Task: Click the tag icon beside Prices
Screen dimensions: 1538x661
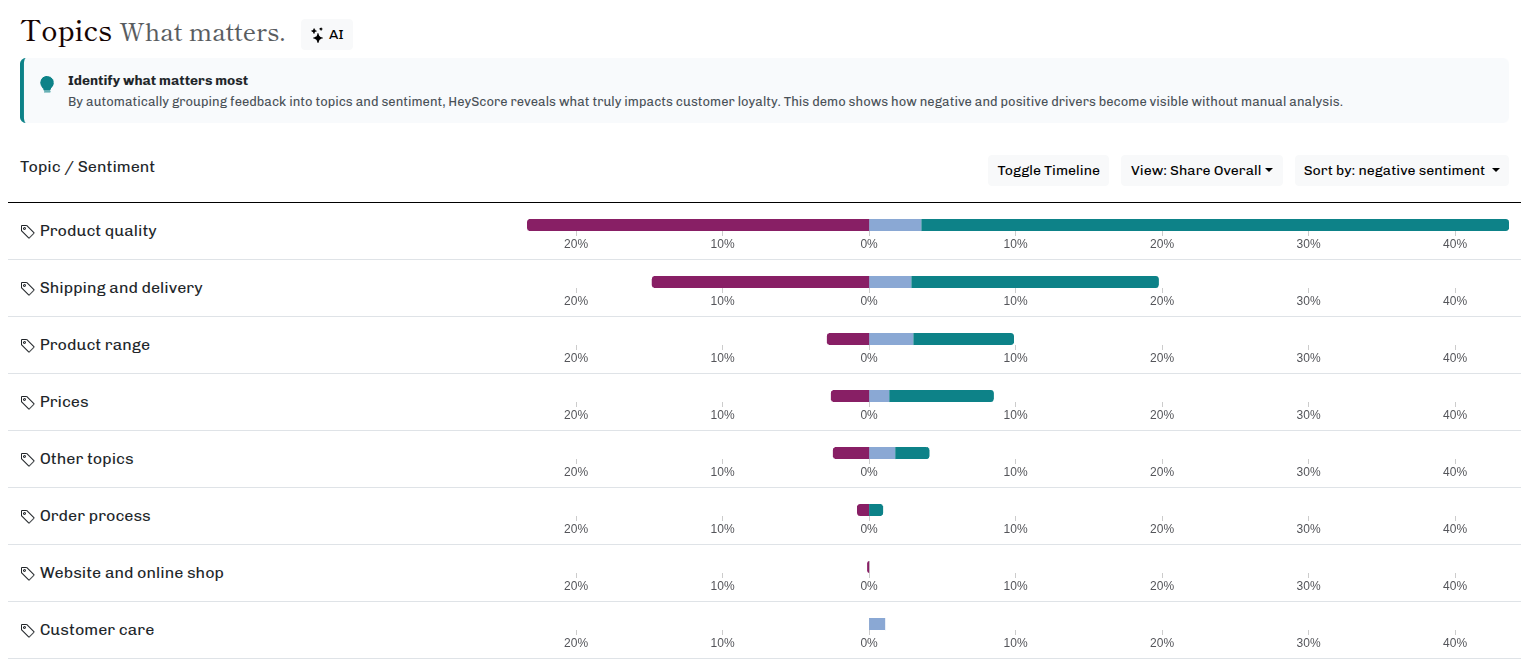Action: [28, 402]
